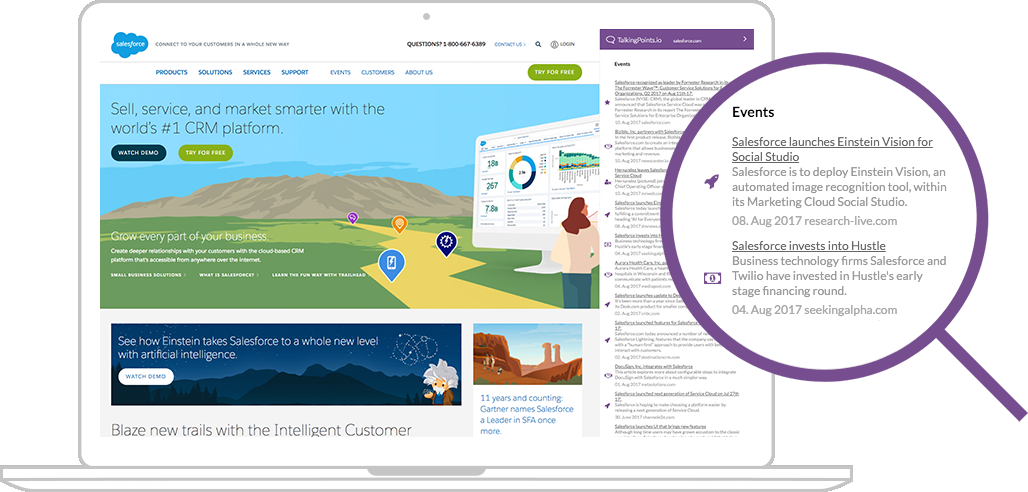Open DocuSign, Inc. integrates with Salesforce link

pos(654,366)
